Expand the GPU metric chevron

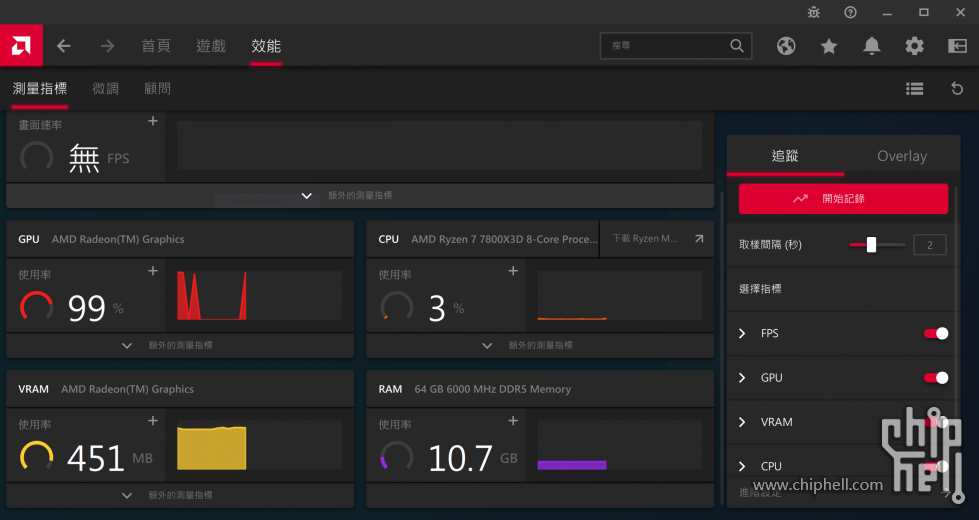[742, 378]
